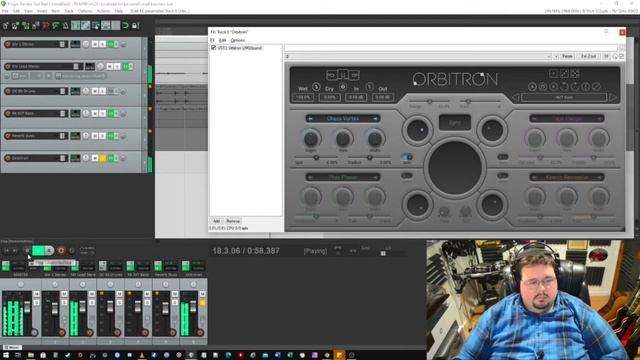
Task: Enable the top-right Orbitron effect switch
Action: pyautogui.click(x=503, y=157)
